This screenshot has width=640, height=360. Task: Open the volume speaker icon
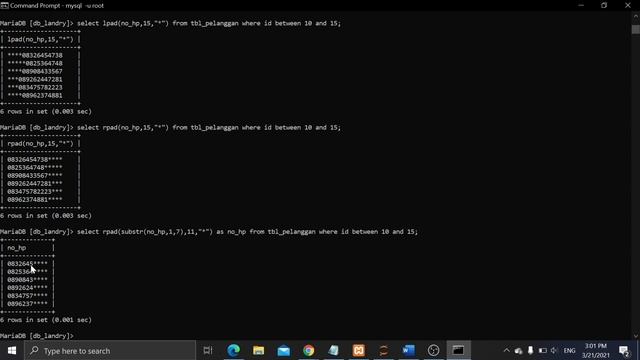tap(554, 351)
